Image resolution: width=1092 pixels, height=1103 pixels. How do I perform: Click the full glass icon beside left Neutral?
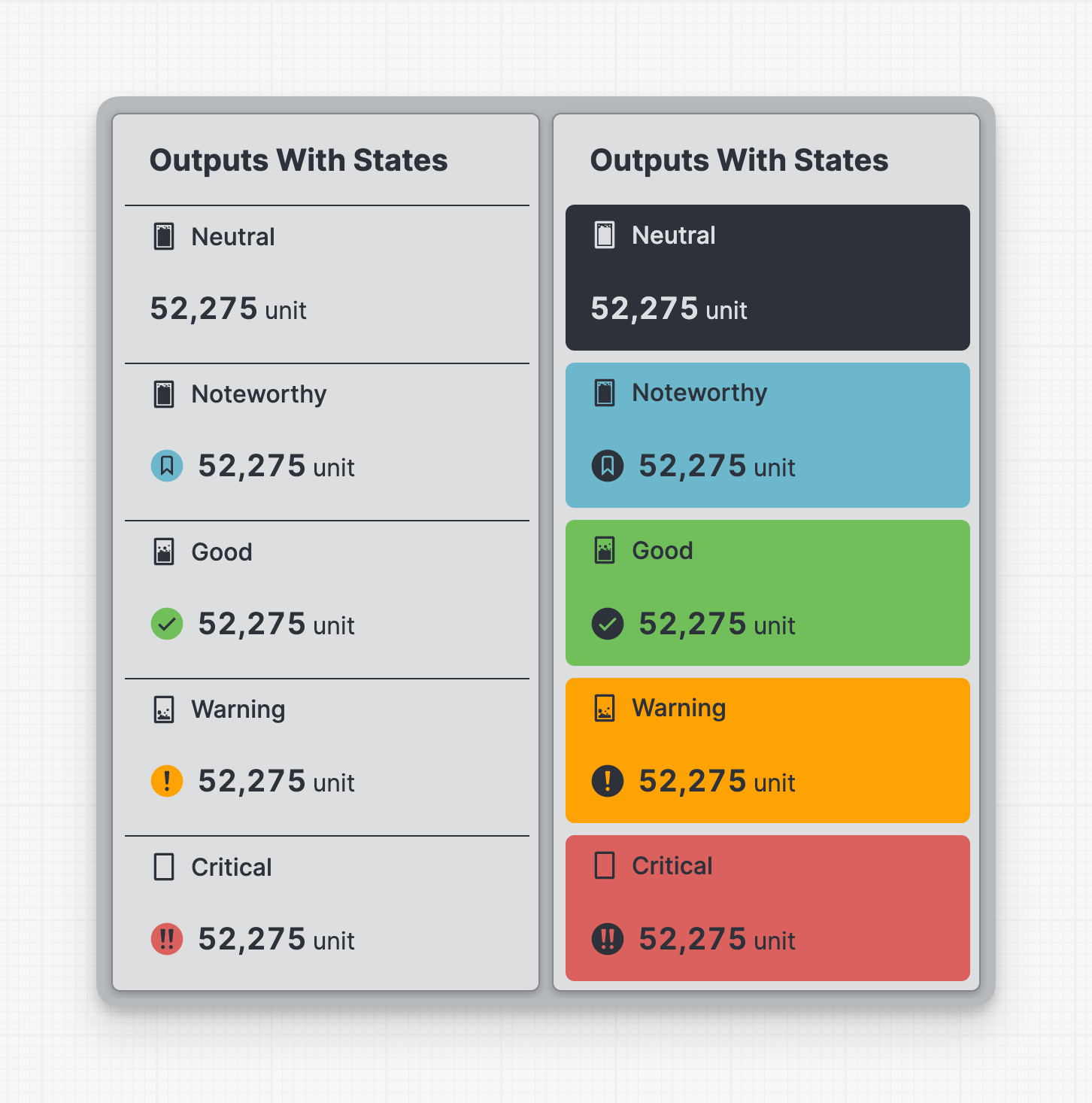164,236
